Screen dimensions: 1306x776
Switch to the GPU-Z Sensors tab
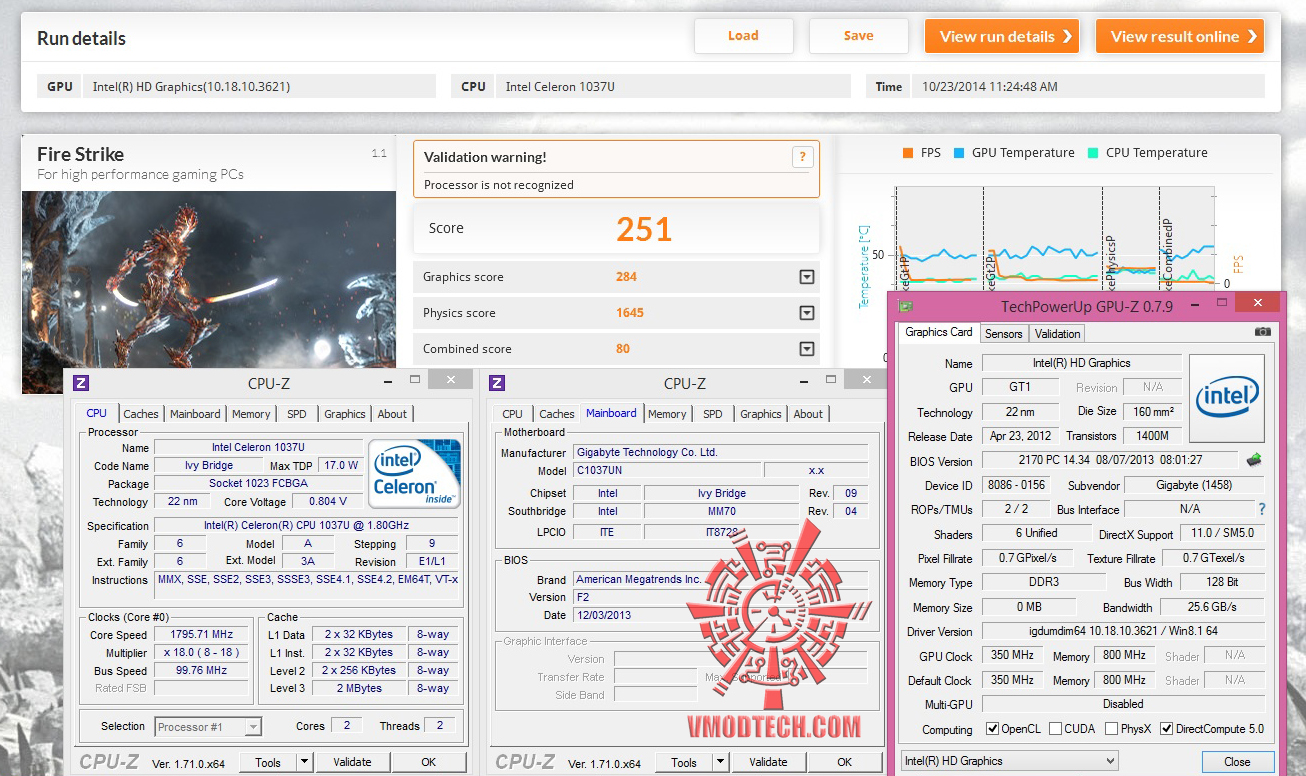point(1003,334)
